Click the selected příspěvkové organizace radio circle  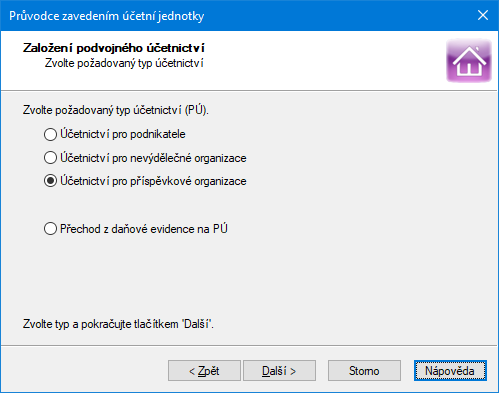click(50, 181)
